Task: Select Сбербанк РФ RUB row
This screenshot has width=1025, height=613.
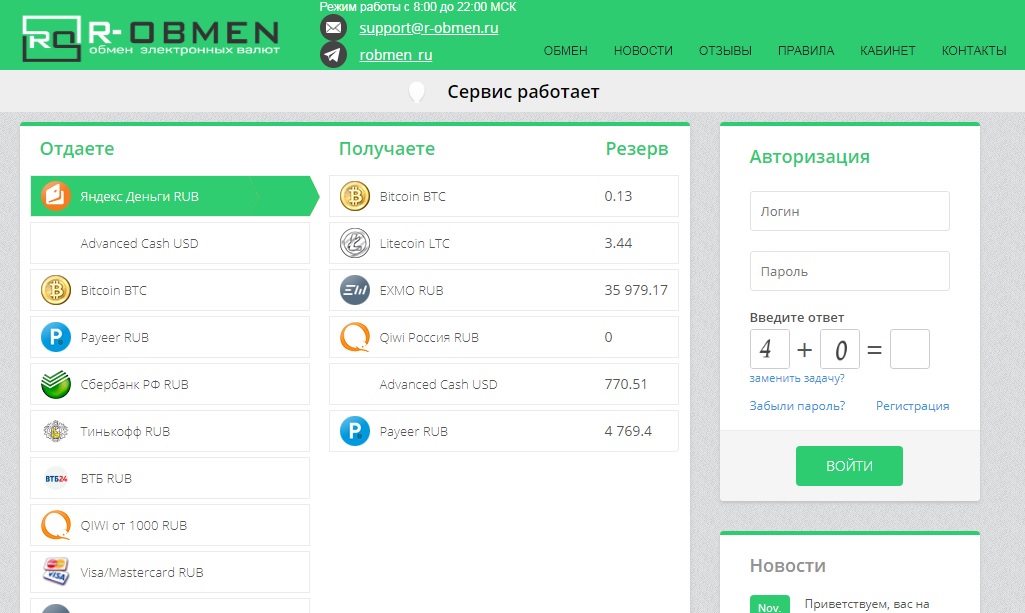Action: coord(170,384)
